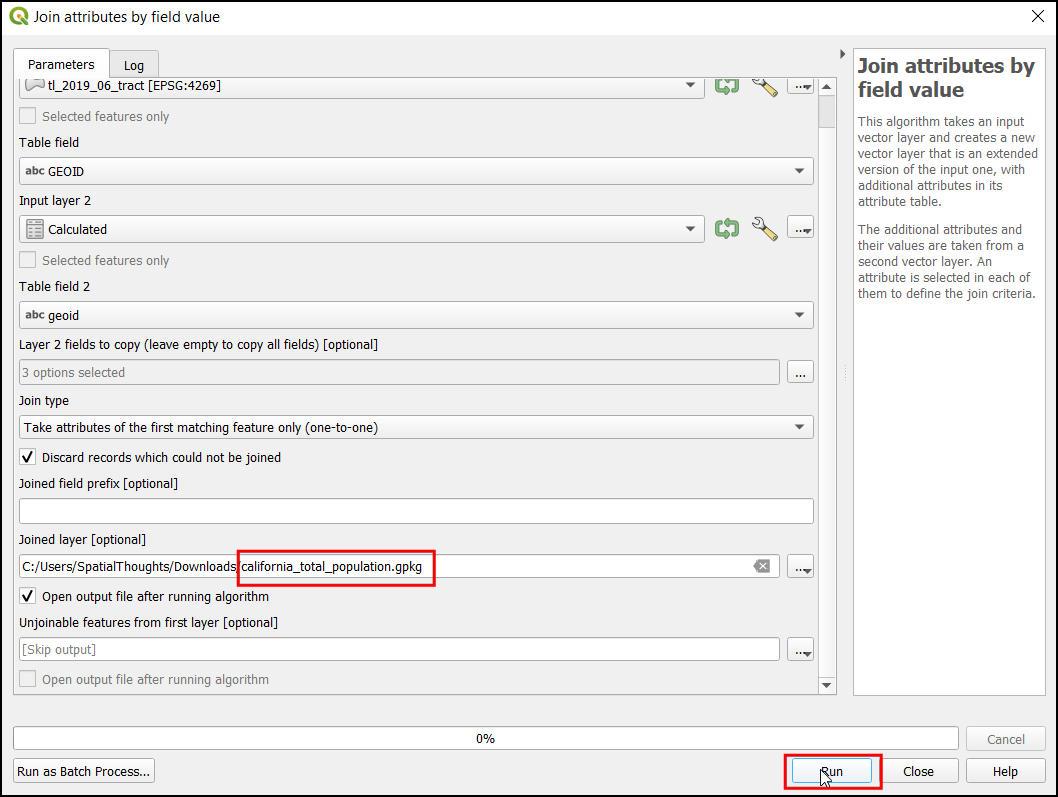Uncheck Discard records which could not be joined
Viewport: 1058px width, 797px height.
pos(29,458)
